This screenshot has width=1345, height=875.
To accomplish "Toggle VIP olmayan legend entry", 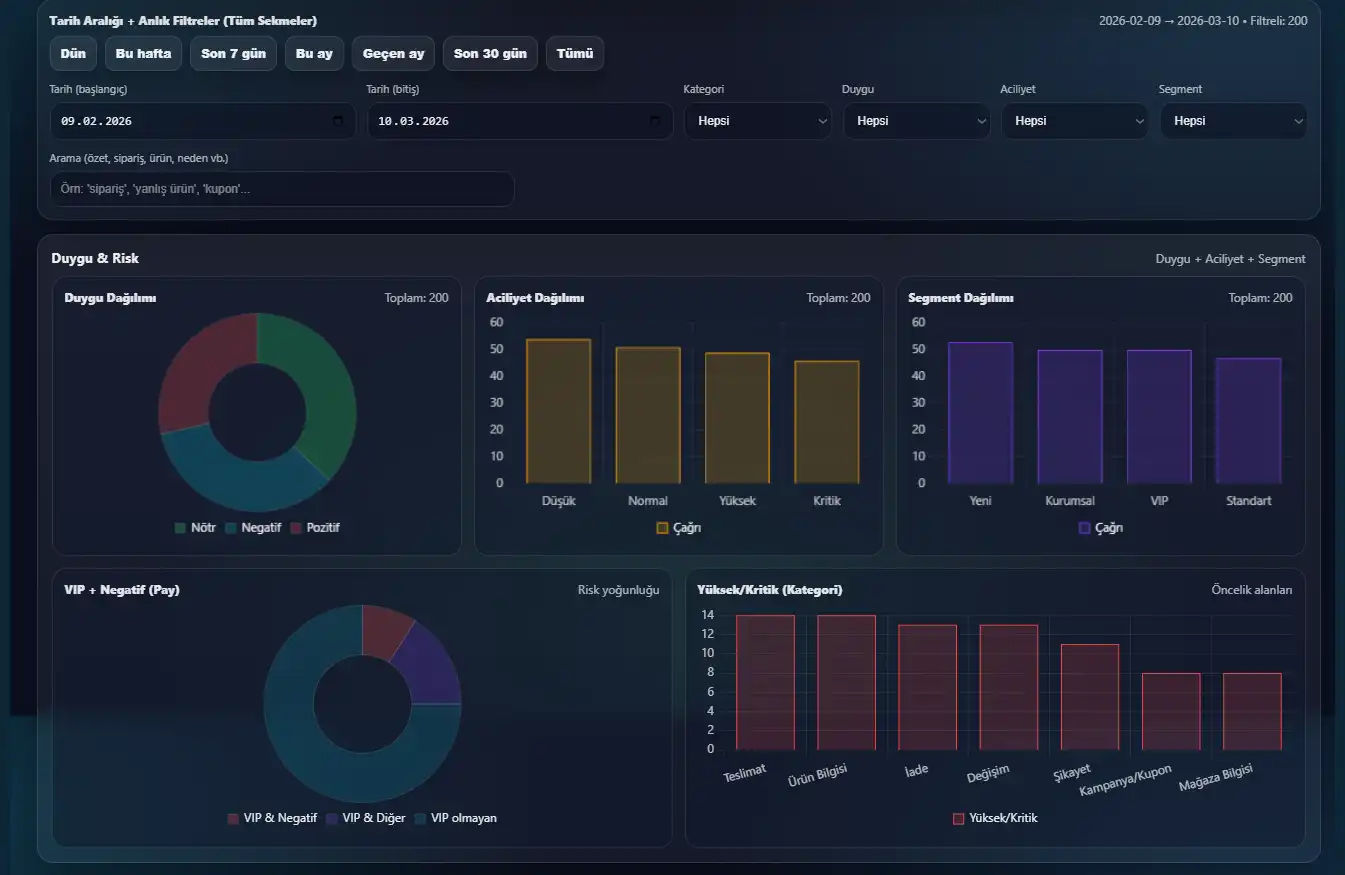I will pyautogui.click(x=455, y=818).
